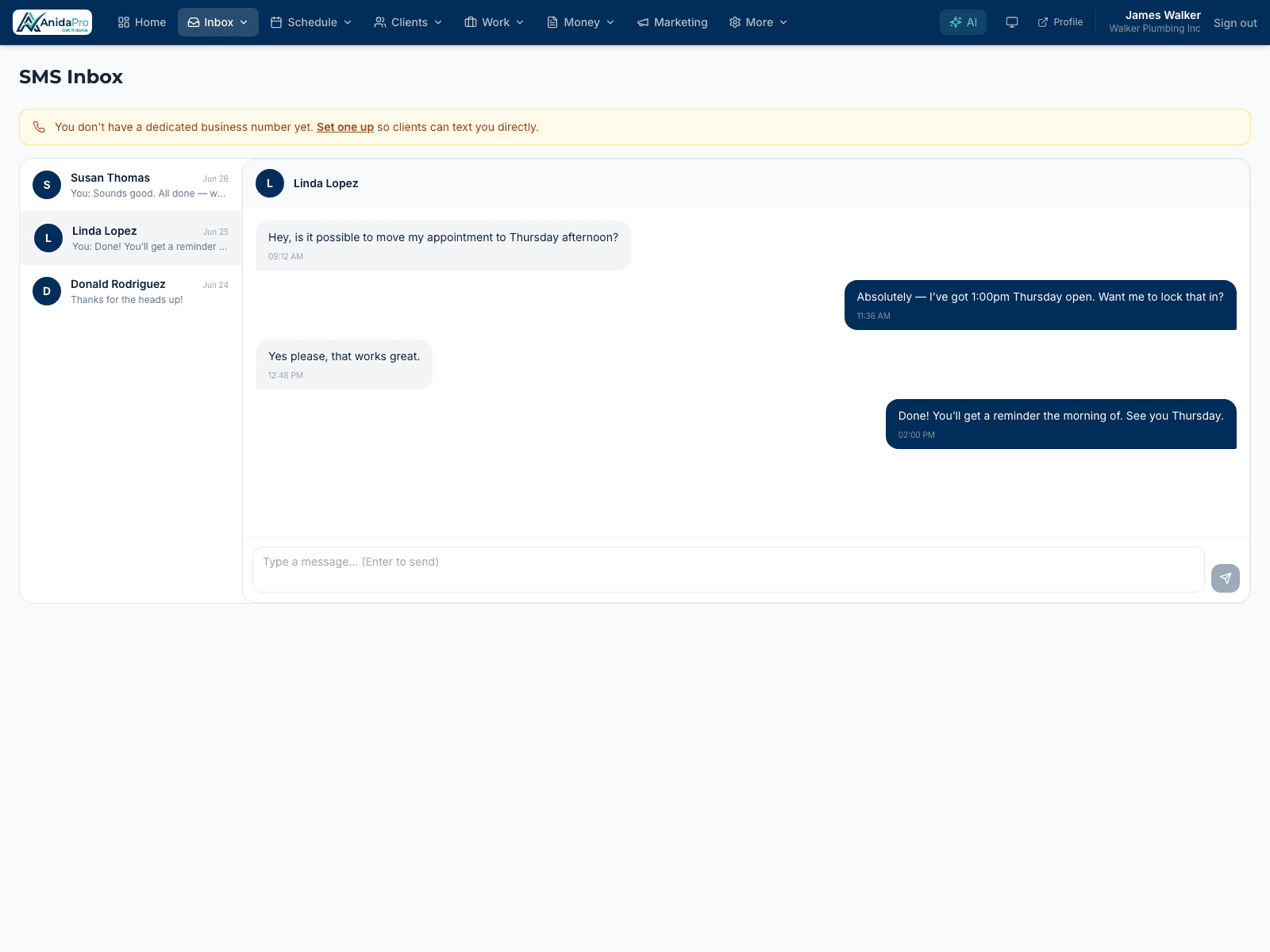Focus the message input field

[729, 570]
